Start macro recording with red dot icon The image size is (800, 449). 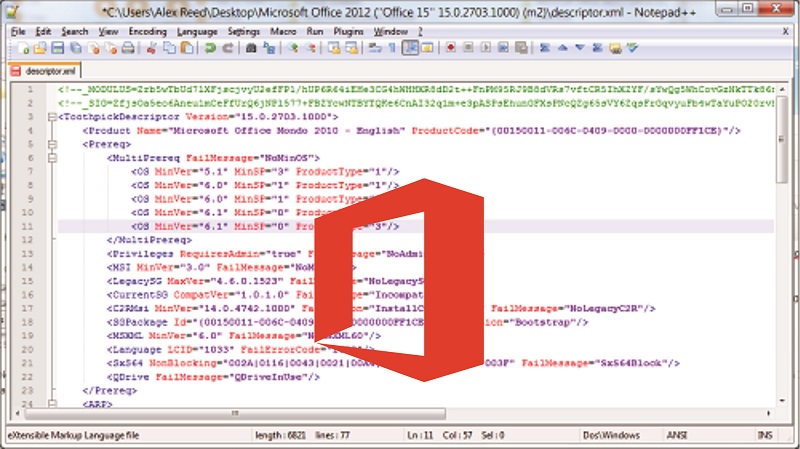click(451, 48)
